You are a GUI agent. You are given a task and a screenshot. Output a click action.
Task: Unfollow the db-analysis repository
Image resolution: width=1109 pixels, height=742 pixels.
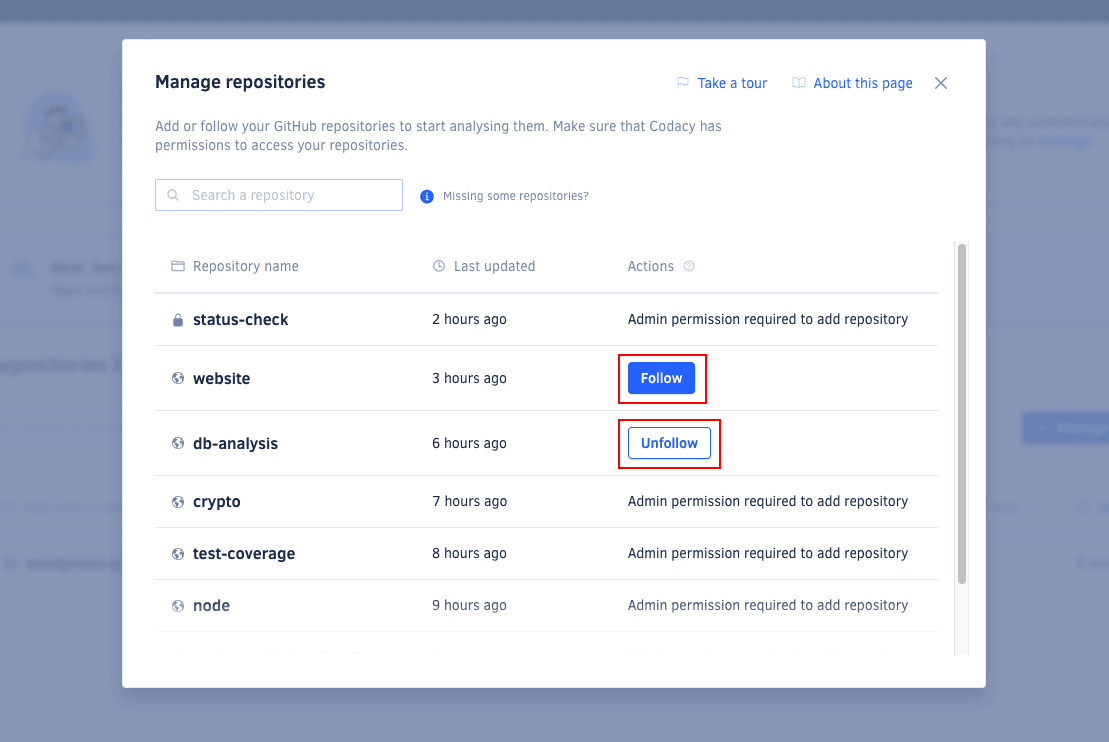click(669, 443)
